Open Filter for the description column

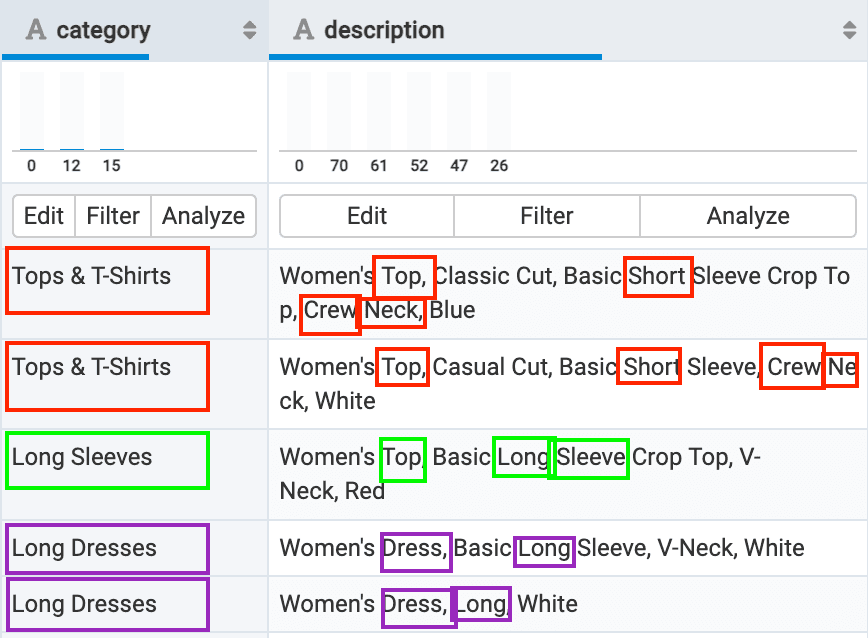coord(547,216)
